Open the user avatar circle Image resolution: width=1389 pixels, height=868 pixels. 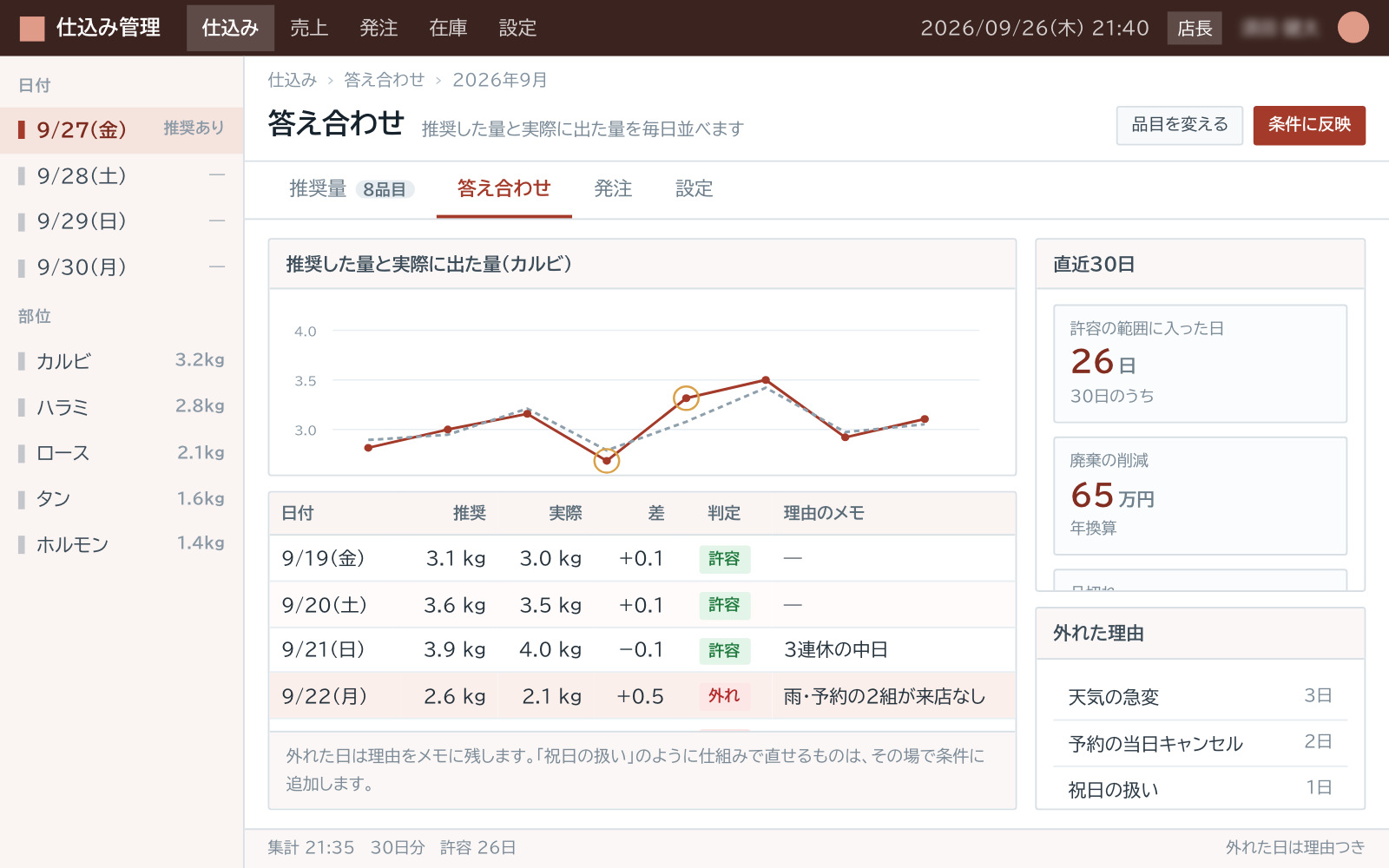pyautogui.click(x=1353, y=28)
